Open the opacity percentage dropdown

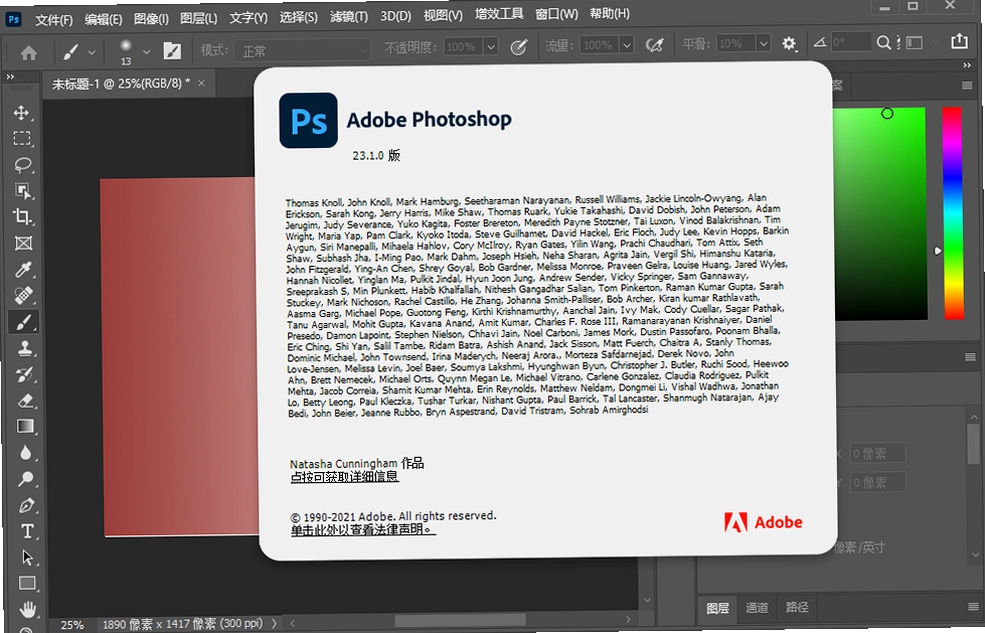491,46
